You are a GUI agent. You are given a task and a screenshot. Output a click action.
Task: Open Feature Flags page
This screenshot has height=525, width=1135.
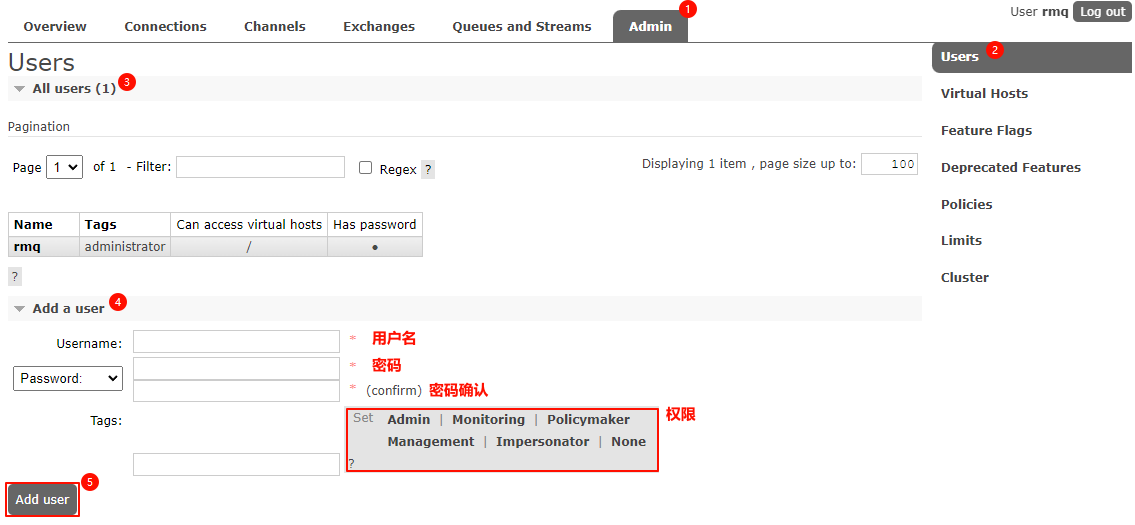point(986,130)
